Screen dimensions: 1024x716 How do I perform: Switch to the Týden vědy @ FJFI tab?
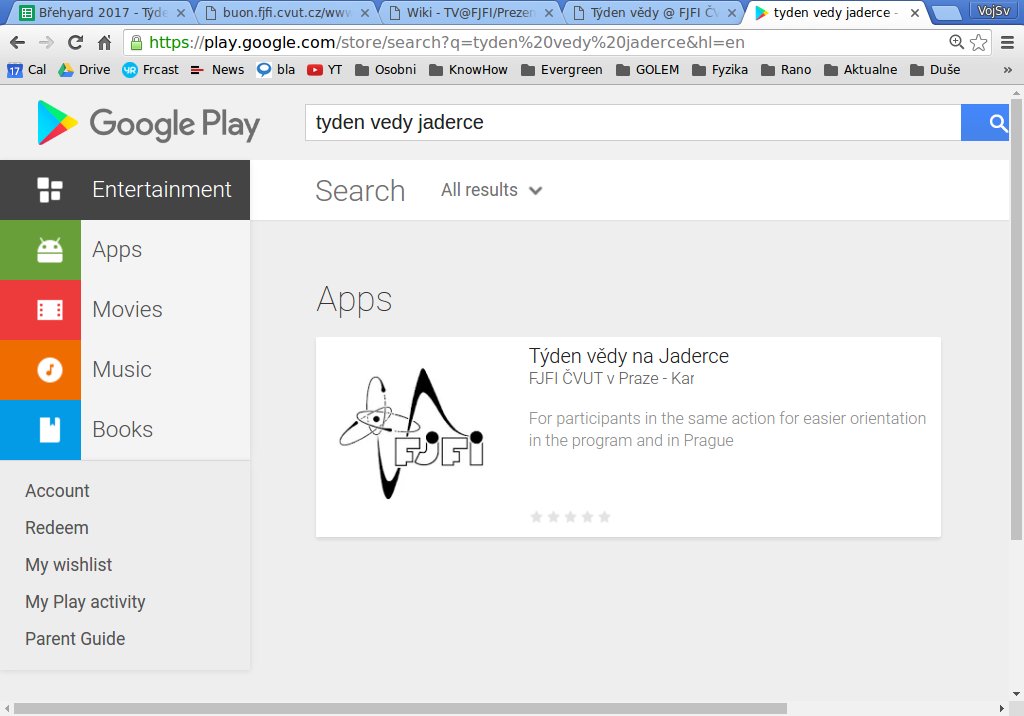coord(654,12)
